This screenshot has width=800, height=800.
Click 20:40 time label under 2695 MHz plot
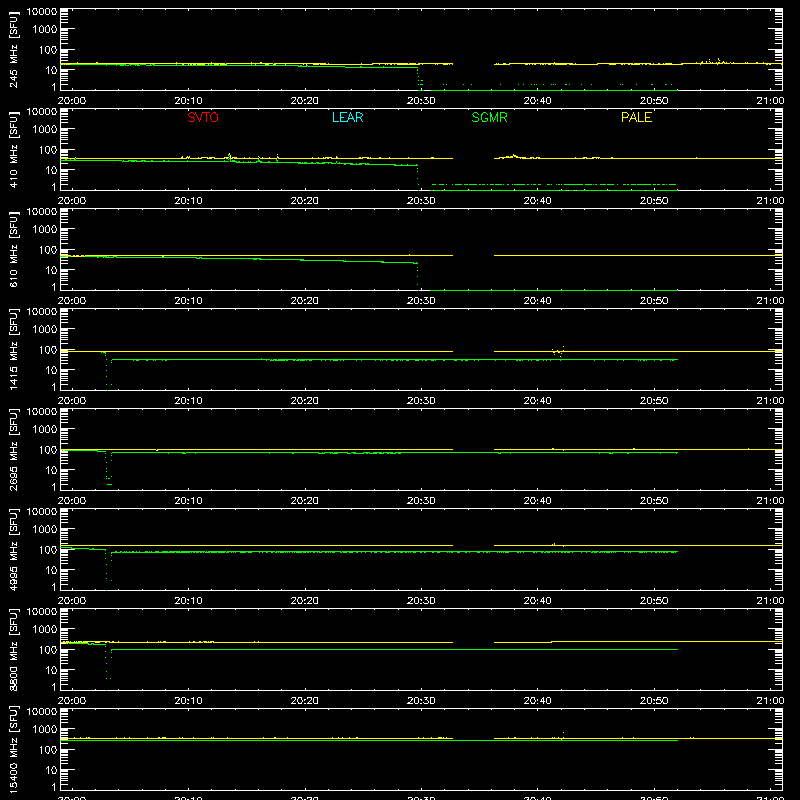(x=537, y=501)
